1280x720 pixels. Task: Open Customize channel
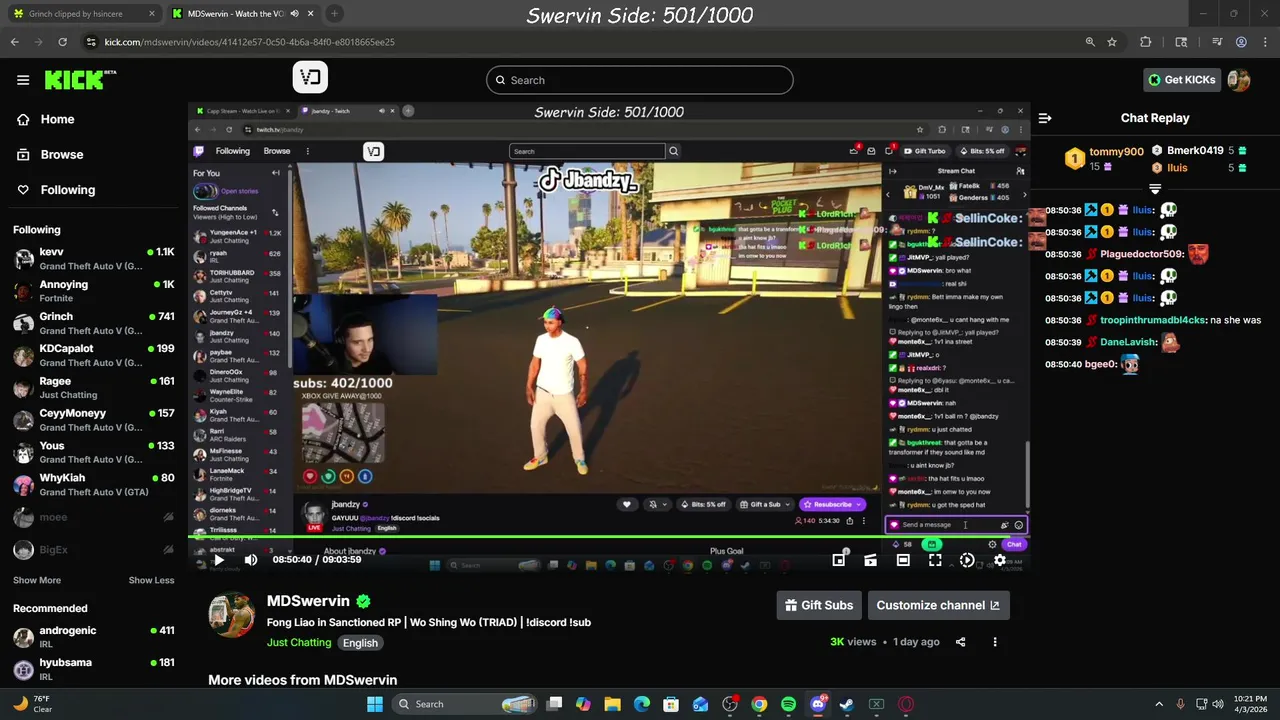938,605
